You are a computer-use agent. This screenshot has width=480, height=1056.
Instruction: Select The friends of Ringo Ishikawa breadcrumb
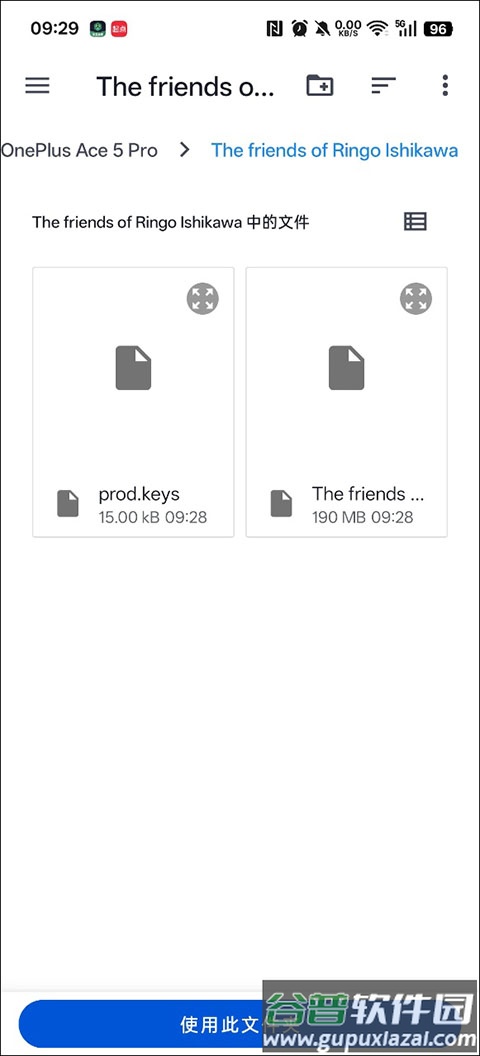click(x=335, y=150)
